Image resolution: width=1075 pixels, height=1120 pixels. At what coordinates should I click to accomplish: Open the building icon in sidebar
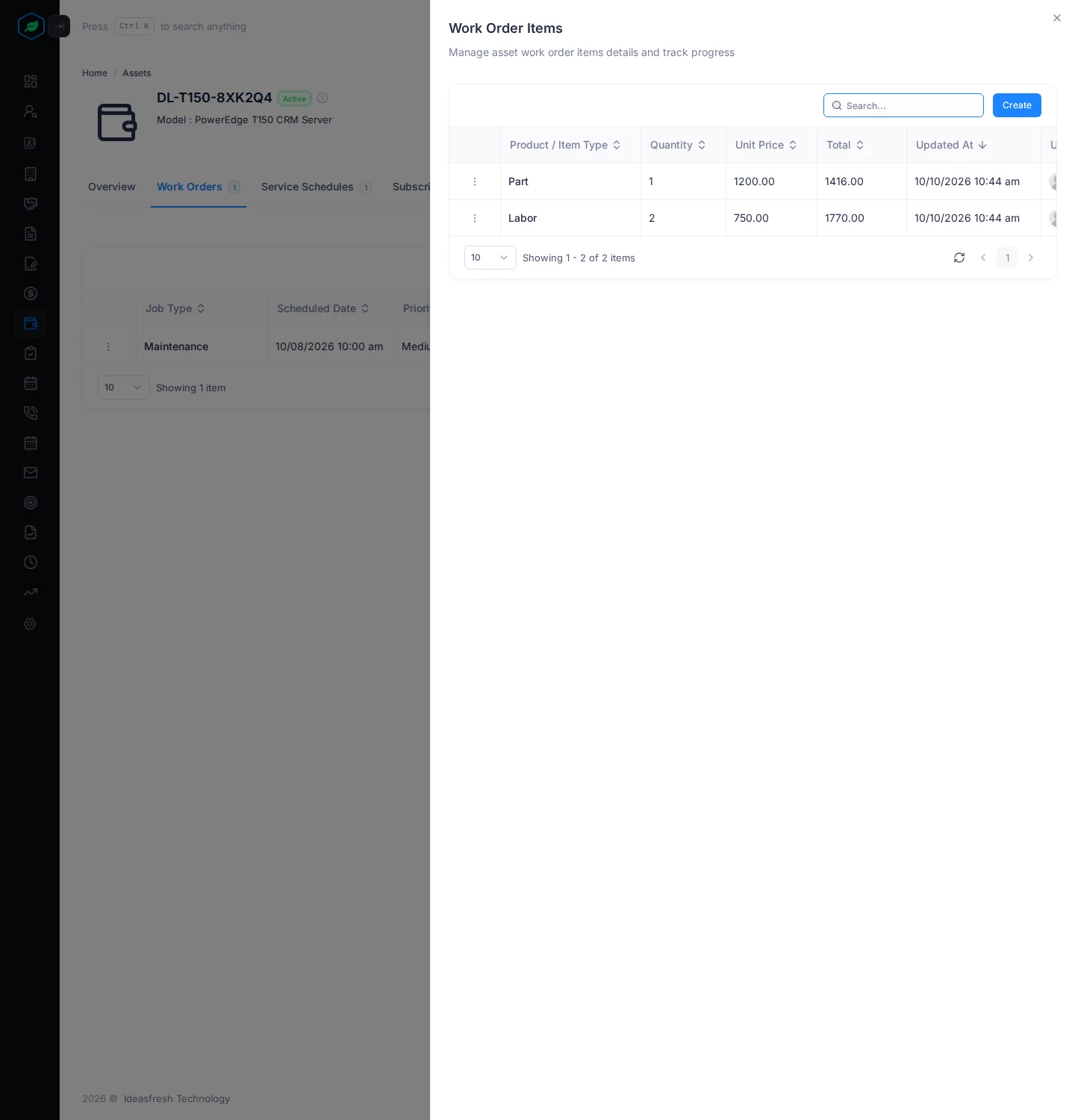[31, 174]
